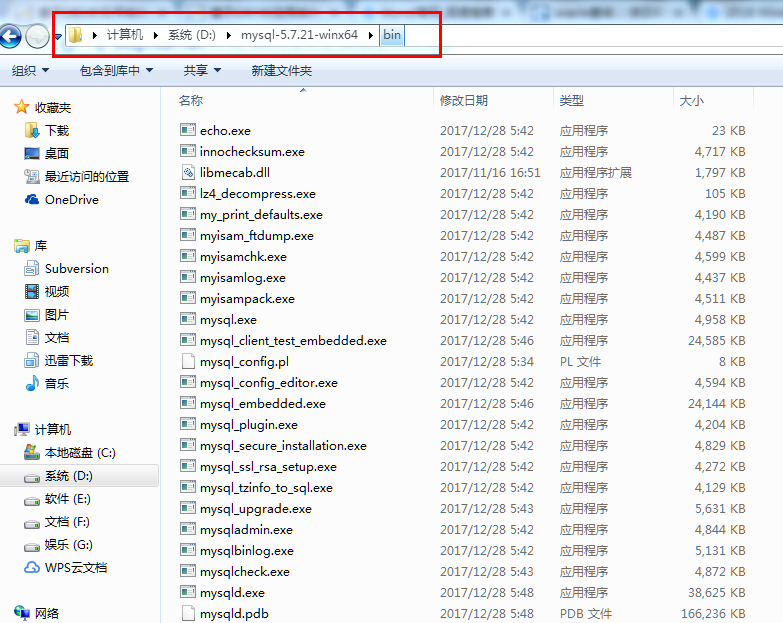Select libmecab.dll file icon
This screenshot has height=623, width=783.
coord(188,172)
